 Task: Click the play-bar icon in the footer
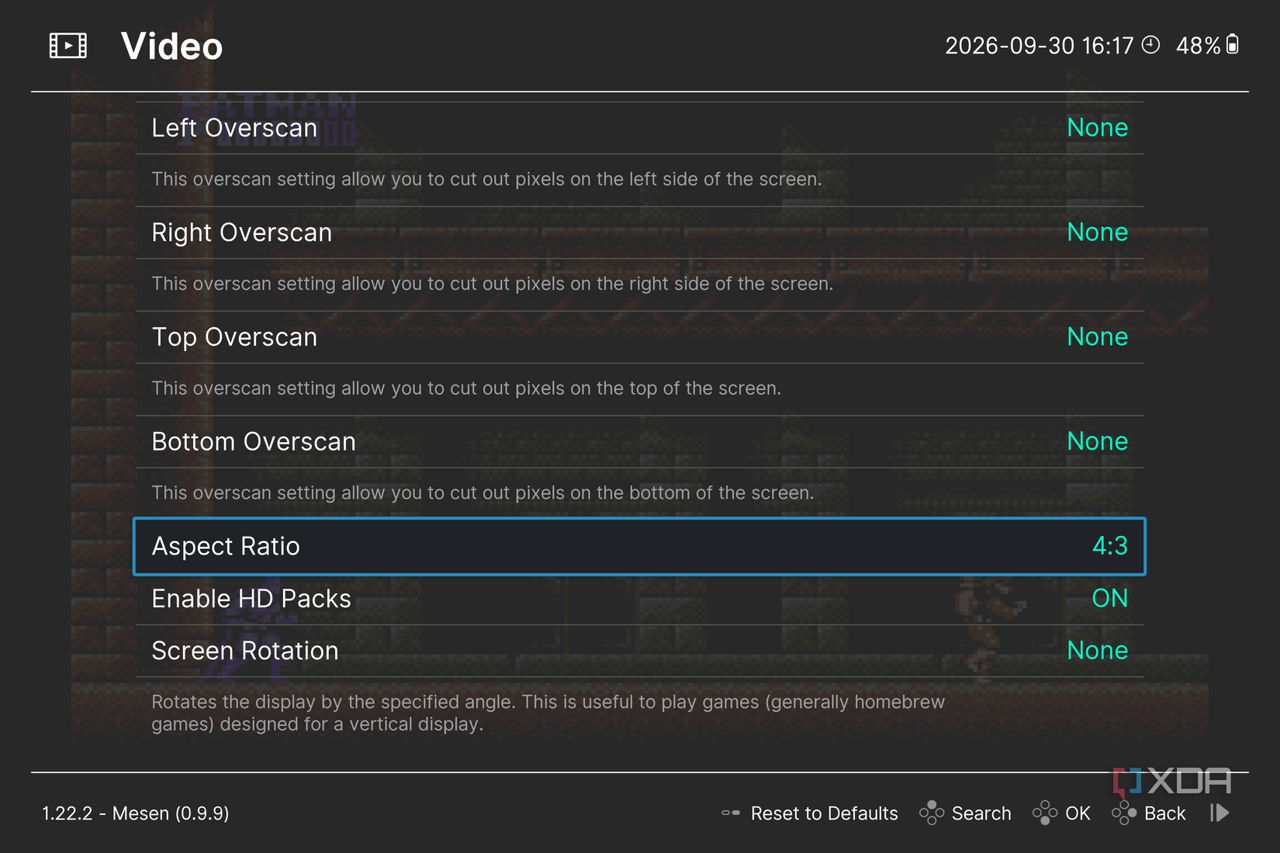coord(1219,812)
